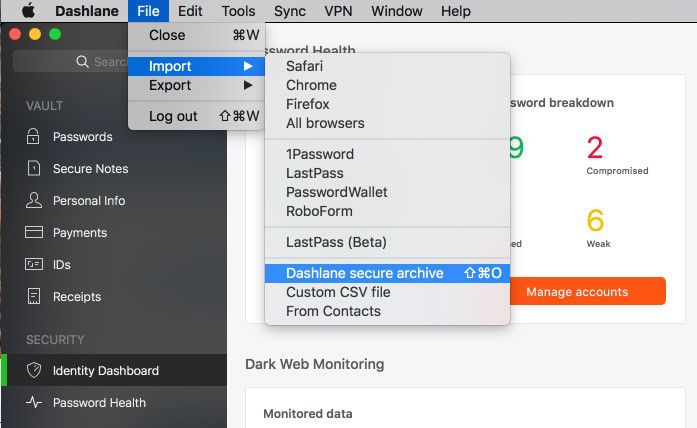Open the Apple menu
Viewport: 697px width, 428px height.
(28, 10)
